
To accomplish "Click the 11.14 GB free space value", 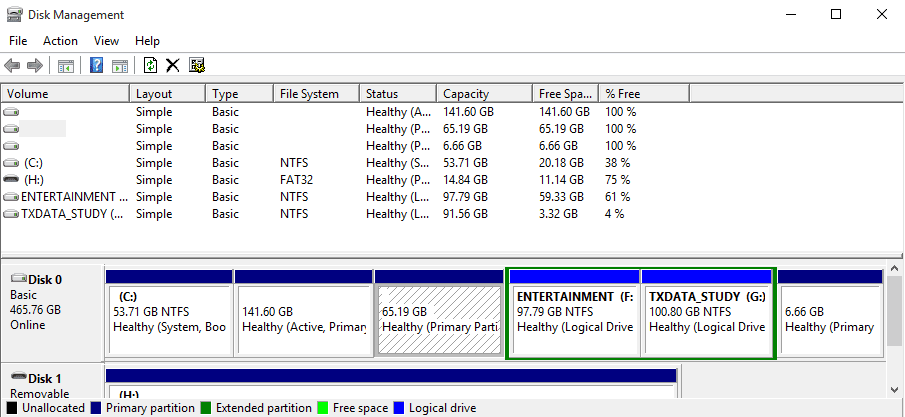I will click(561, 180).
